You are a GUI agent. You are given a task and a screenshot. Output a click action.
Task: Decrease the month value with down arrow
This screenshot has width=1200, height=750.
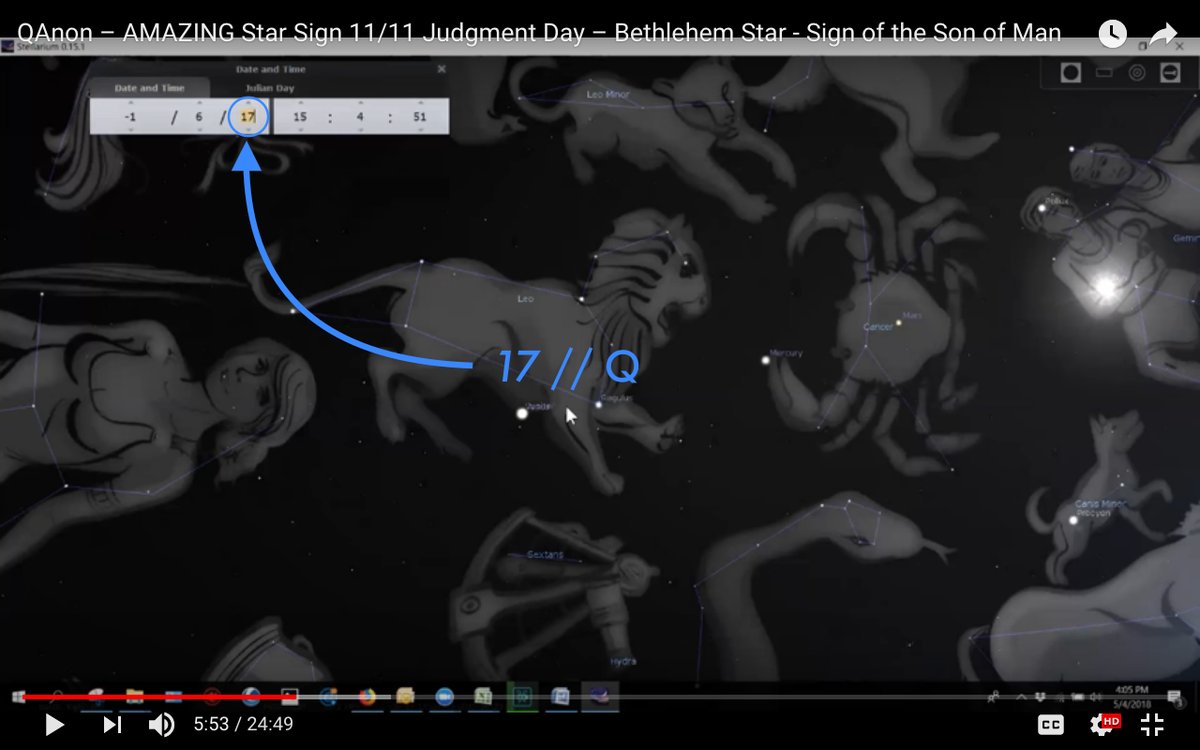coord(199,130)
